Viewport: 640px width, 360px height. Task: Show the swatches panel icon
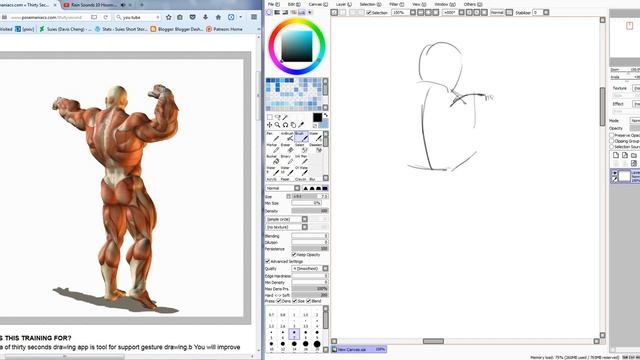(x=301, y=12)
